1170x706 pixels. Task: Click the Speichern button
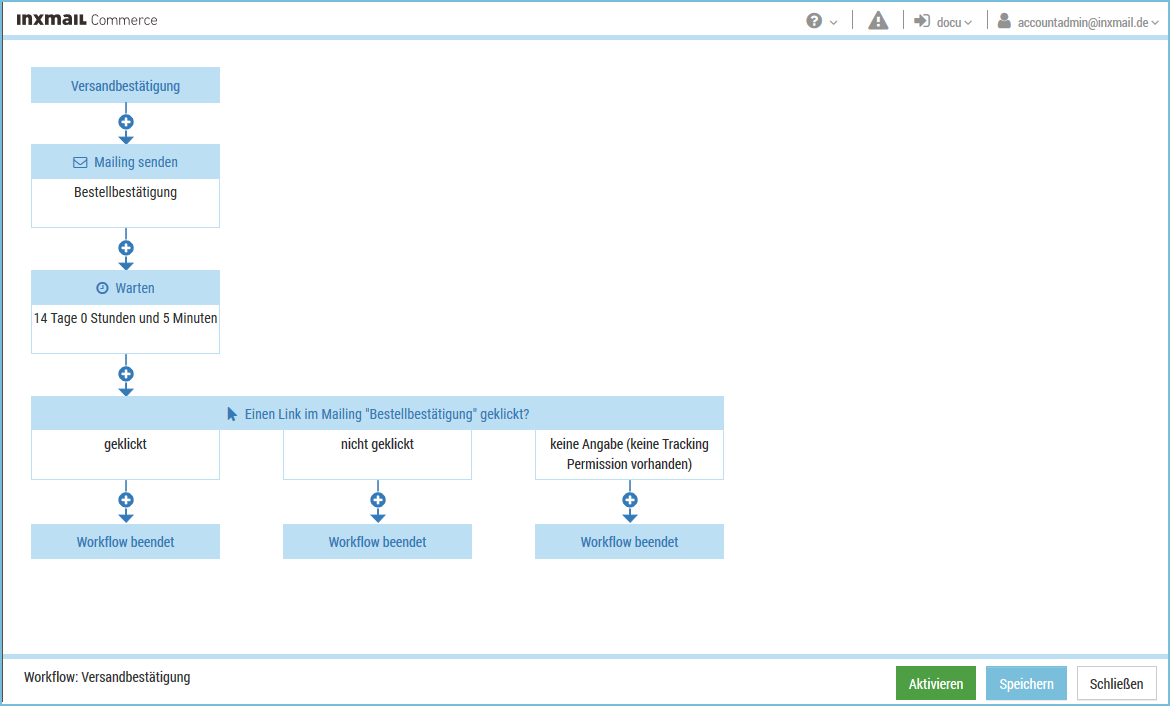click(x=1027, y=684)
